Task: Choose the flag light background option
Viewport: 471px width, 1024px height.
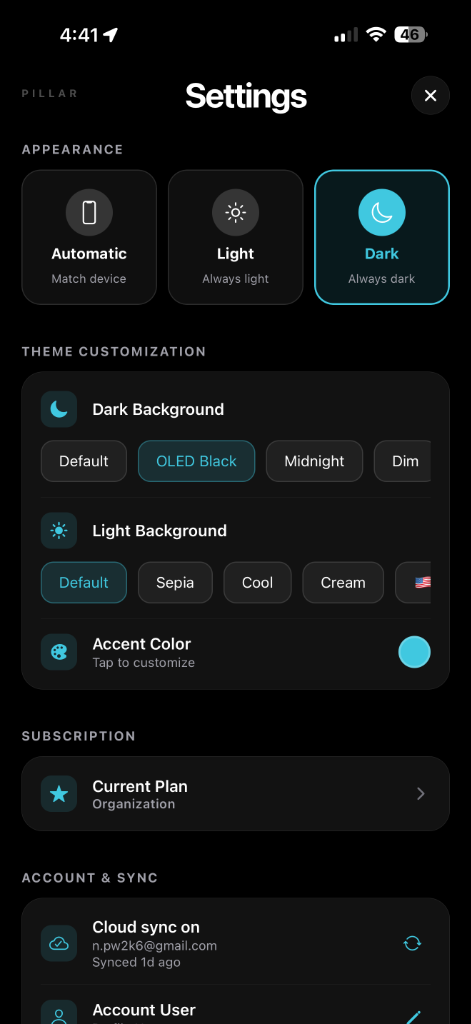Action: click(414, 583)
